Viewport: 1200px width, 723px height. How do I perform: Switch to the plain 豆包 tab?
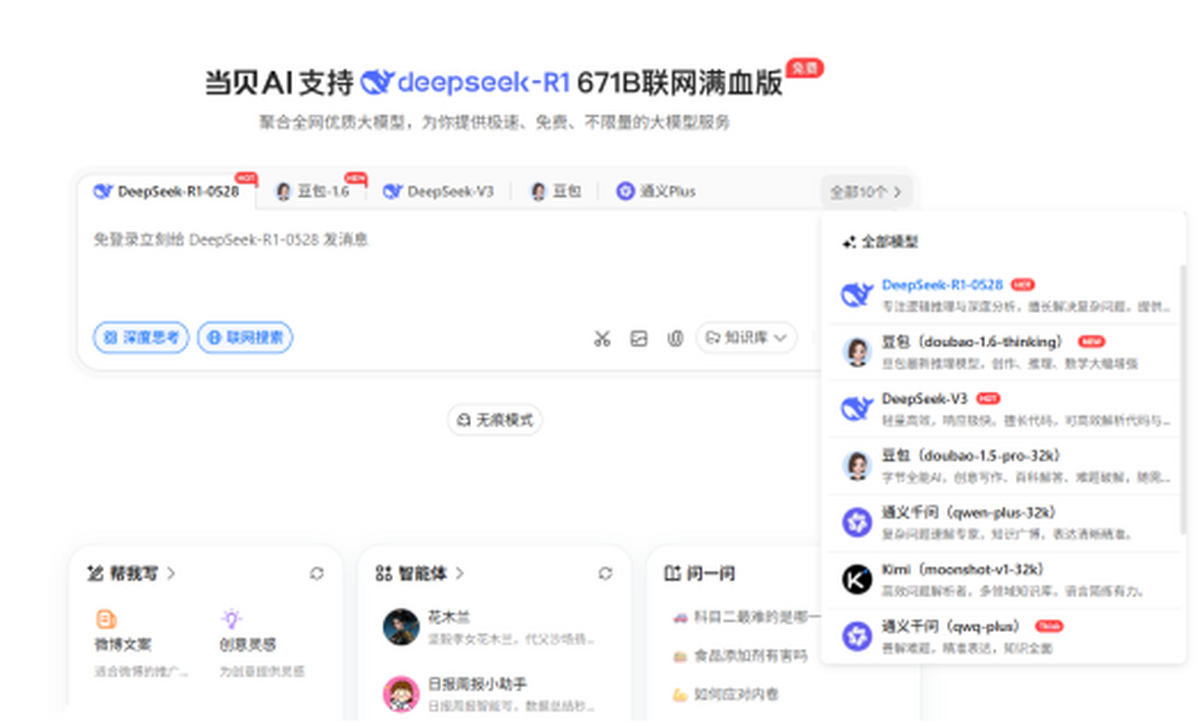[555, 191]
